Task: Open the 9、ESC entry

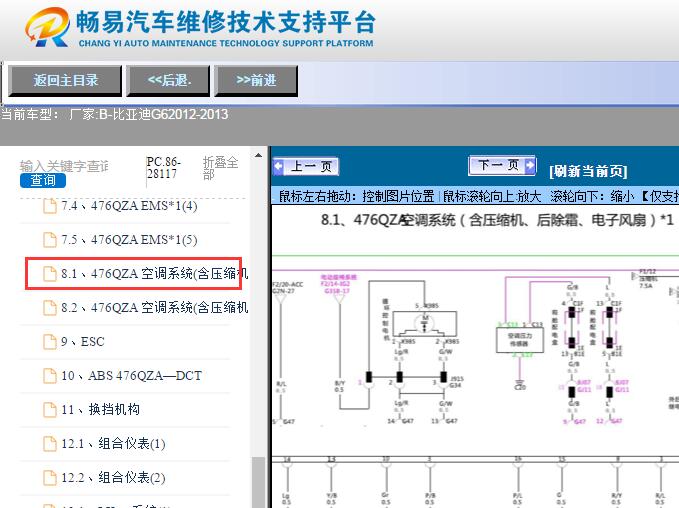Action: [x=82, y=342]
